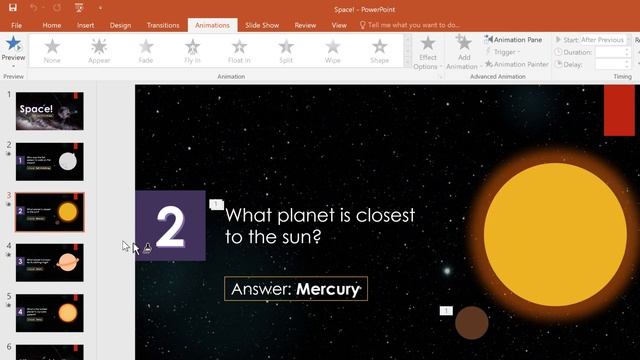
Task: Click the Delay input field
Action: click(609, 64)
